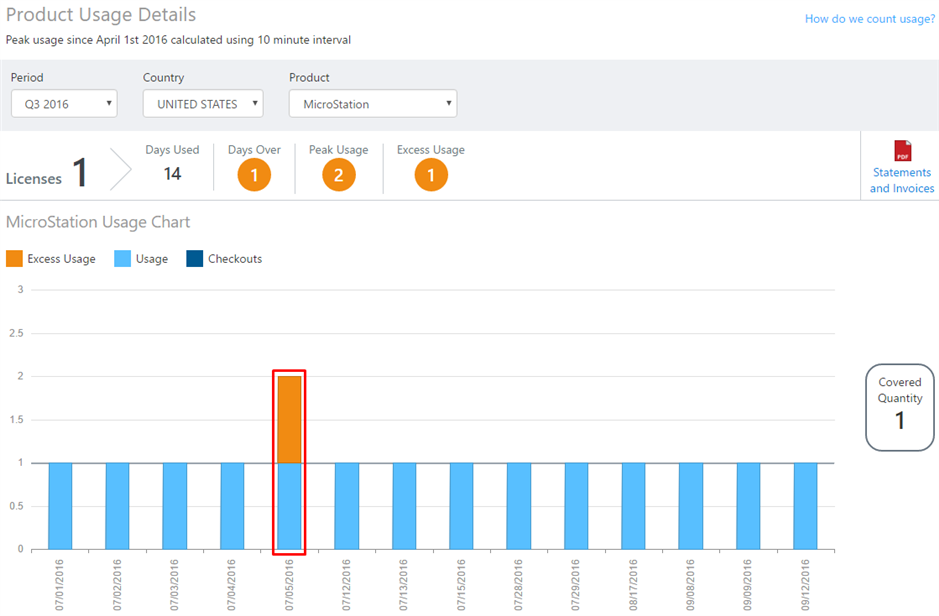This screenshot has width=939, height=616.
Task: Select the usage bar for 07/28/2016
Action: coord(519,506)
